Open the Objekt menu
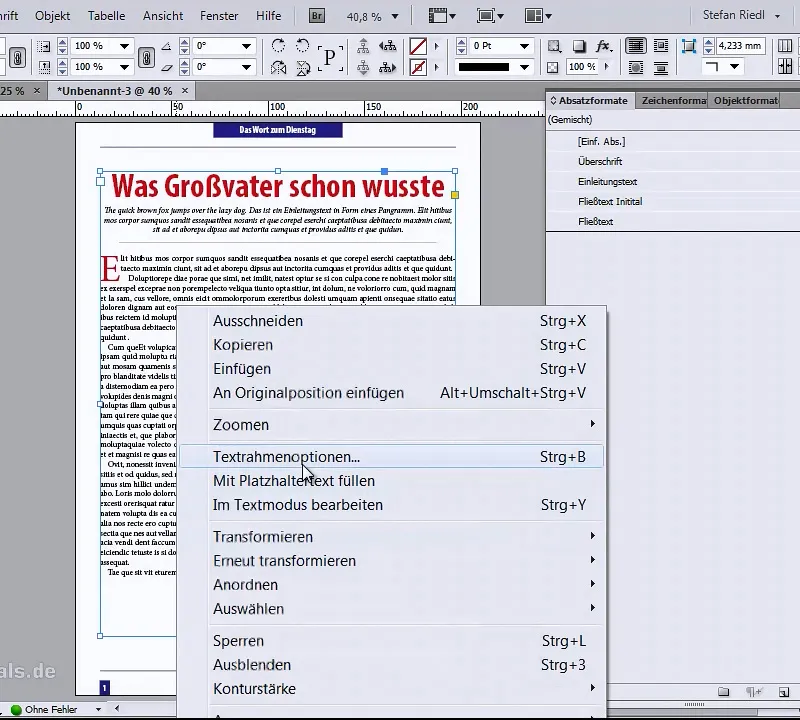Viewport: 800px width, 720px height. [x=53, y=16]
